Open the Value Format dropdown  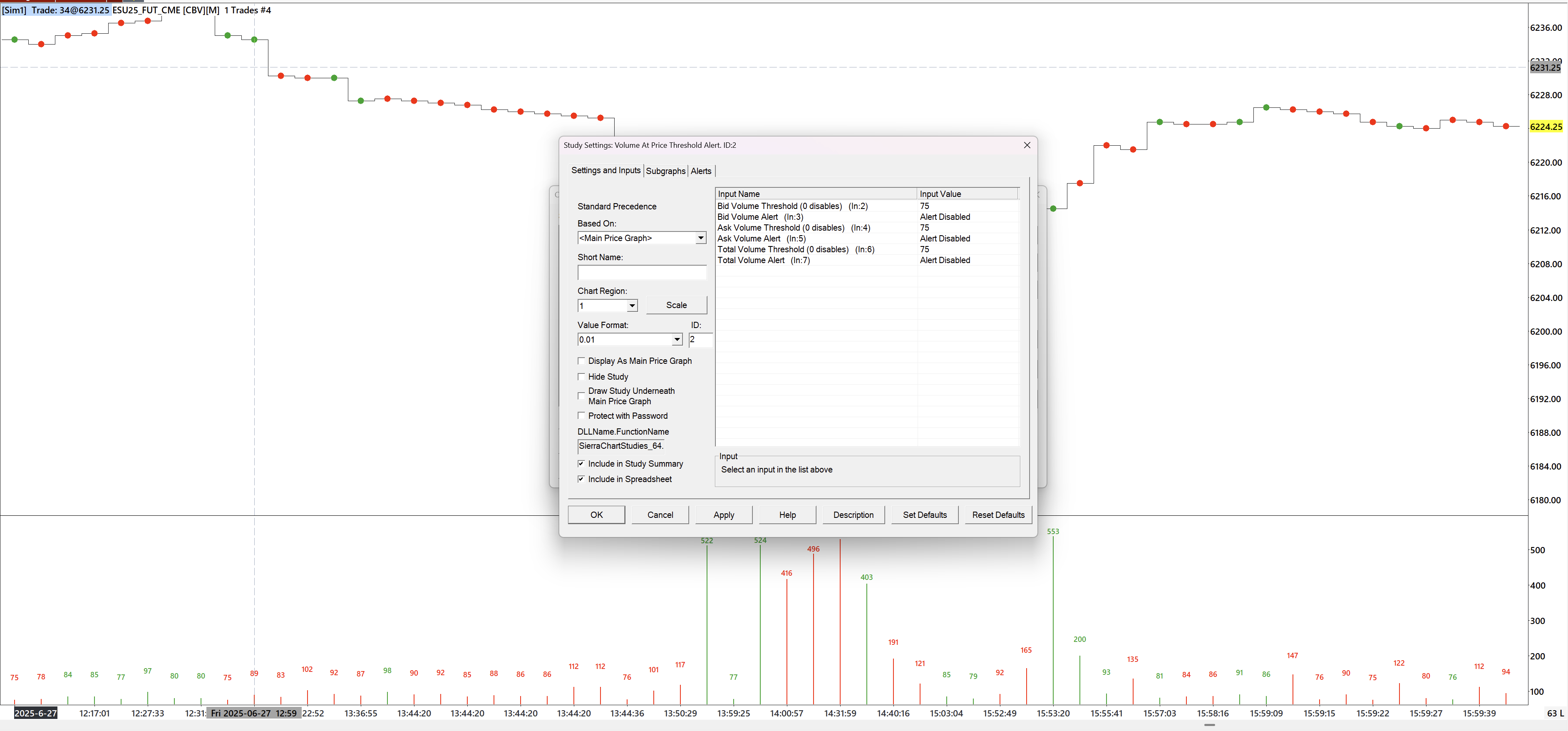[677, 340]
